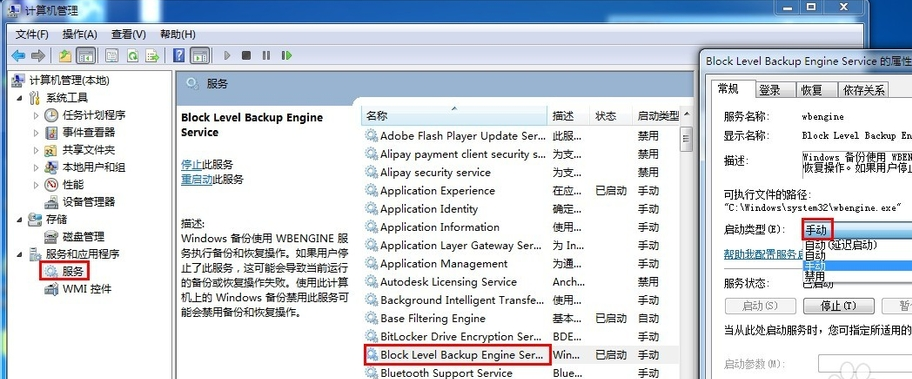
Task: Open 设备管理器 in the tree
Action: 88,202
